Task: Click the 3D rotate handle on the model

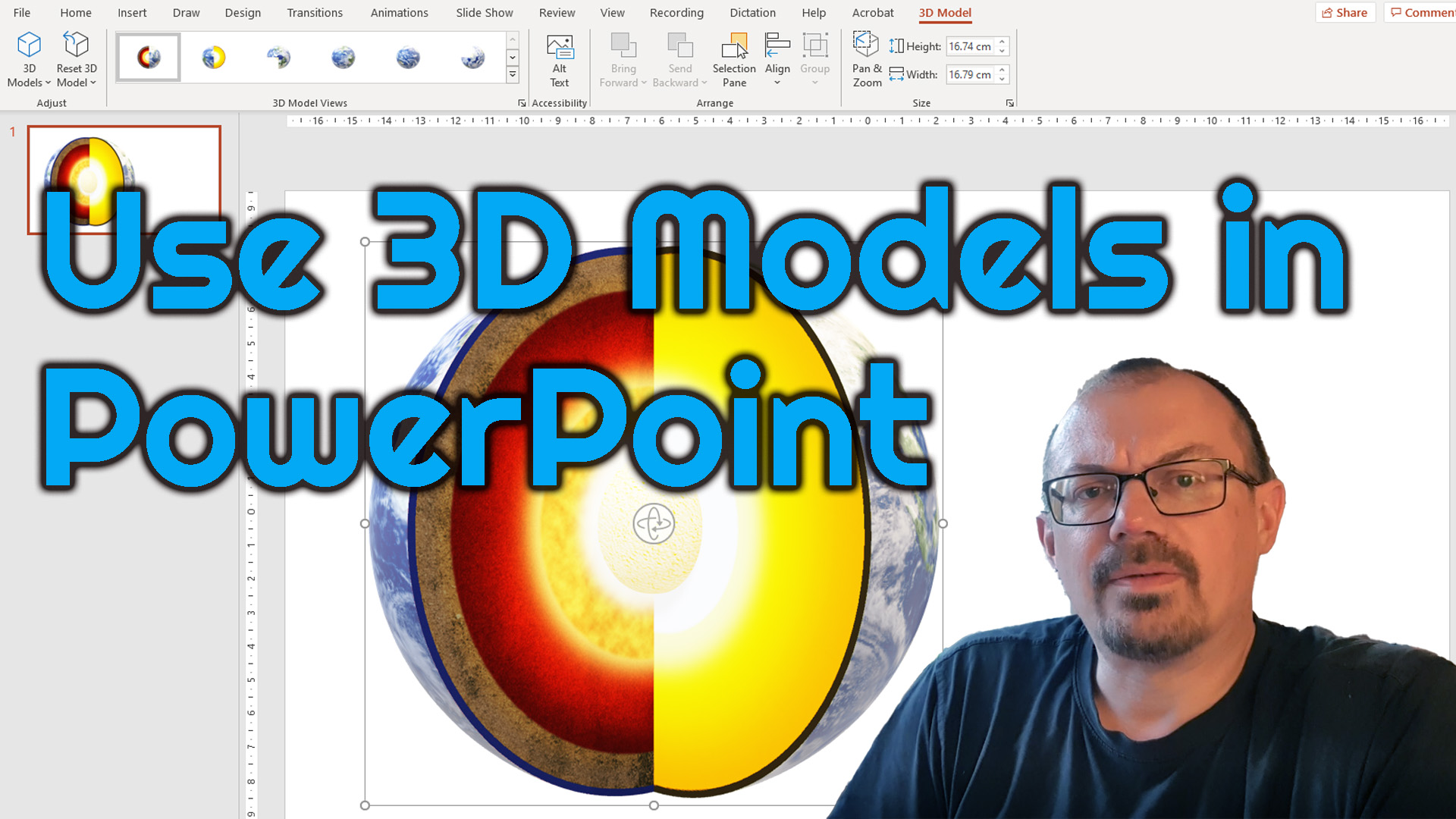Action: pos(654,523)
